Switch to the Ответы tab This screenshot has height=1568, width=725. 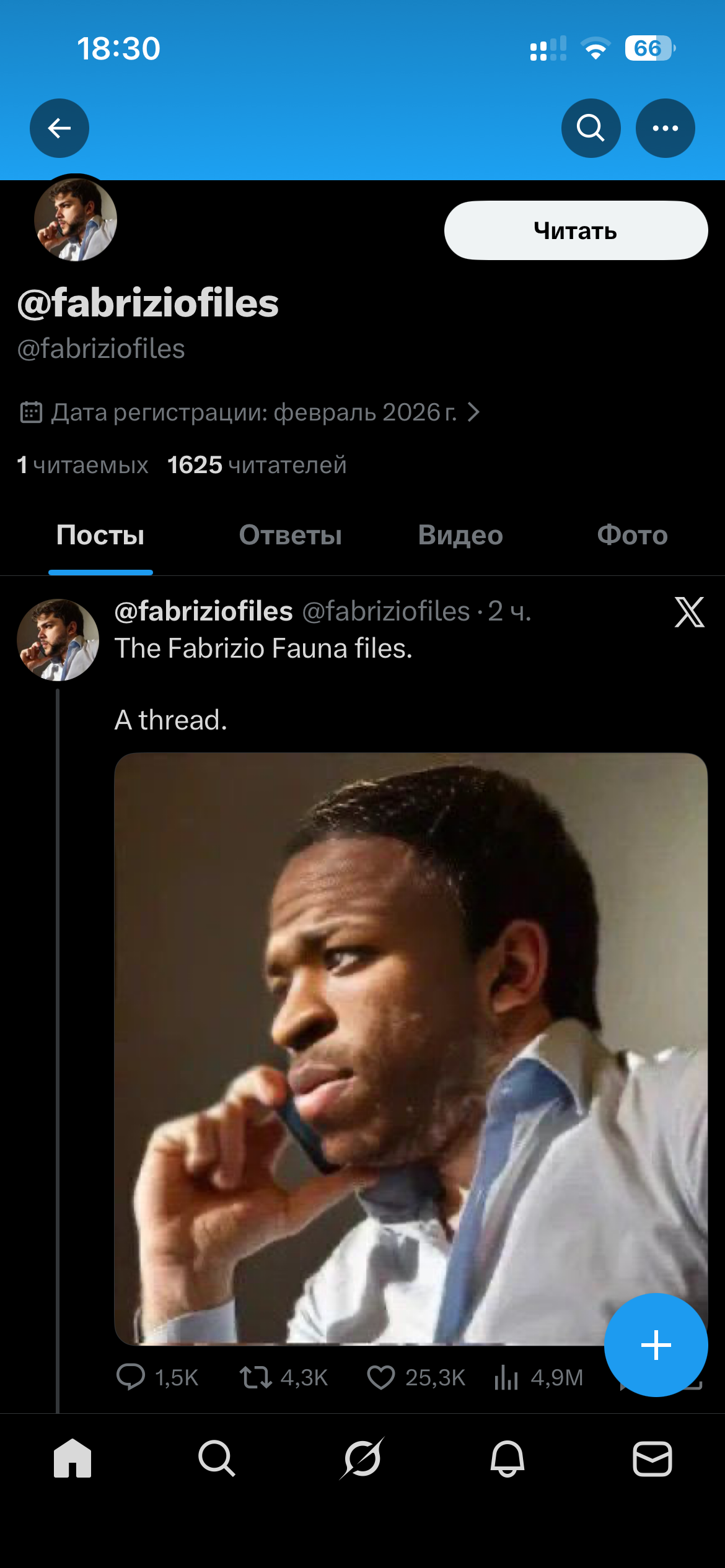291,535
